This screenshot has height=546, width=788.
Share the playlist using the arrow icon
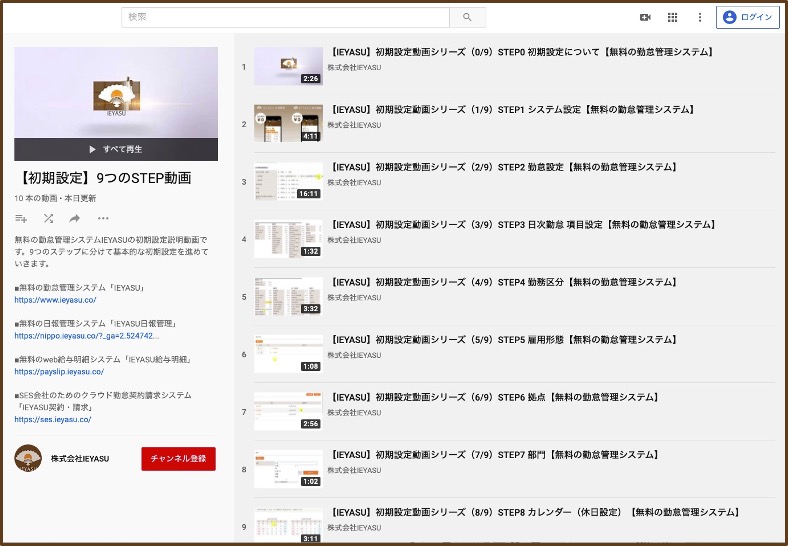[75, 218]
